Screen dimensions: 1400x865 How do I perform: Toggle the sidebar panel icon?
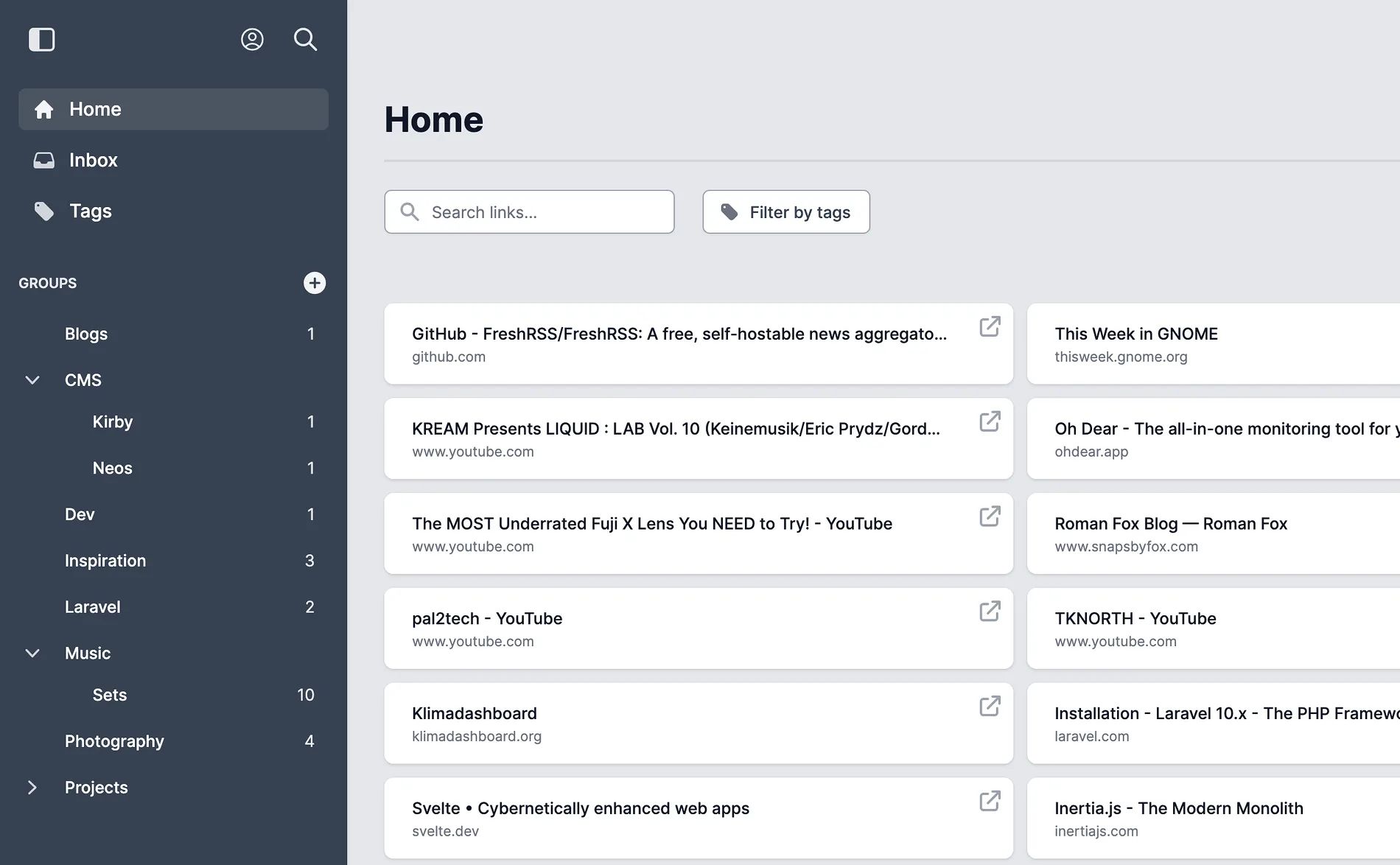[42, 39]
